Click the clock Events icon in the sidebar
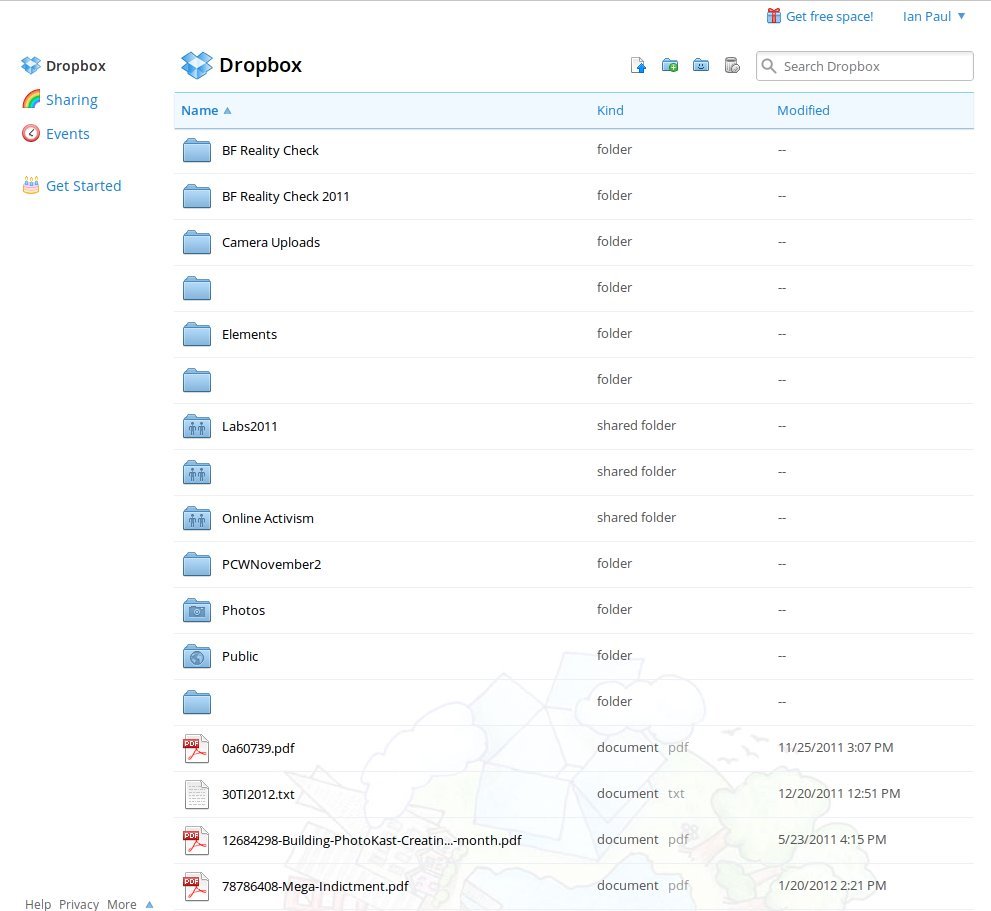The height and width of the screenshot is (911, 991). tap(30, 133)
